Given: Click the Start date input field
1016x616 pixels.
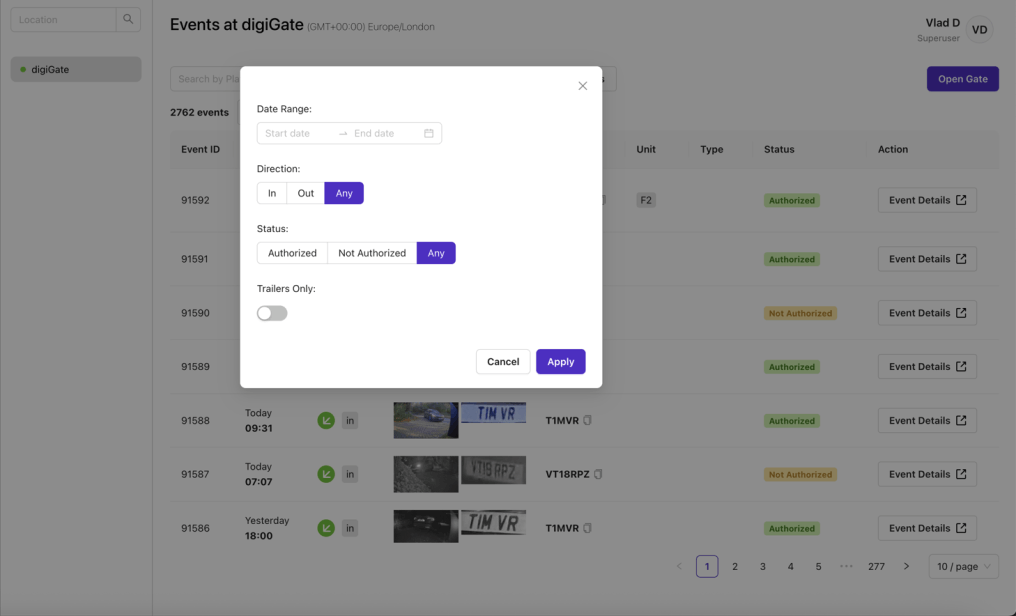Looking at the screenshot, I should pyautogui.click(x=297, y=133).
